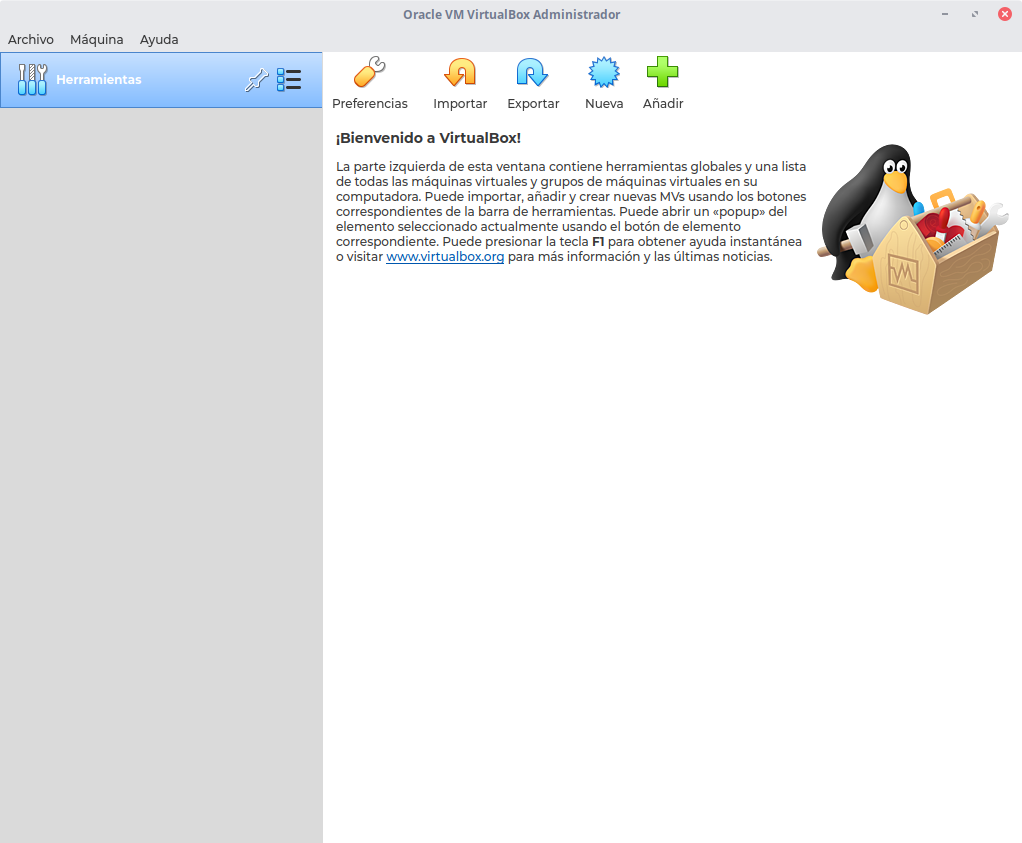Select the Herramientas tools icon
1022x843 pixels.
pyautogui.click(x=32, y=80)
